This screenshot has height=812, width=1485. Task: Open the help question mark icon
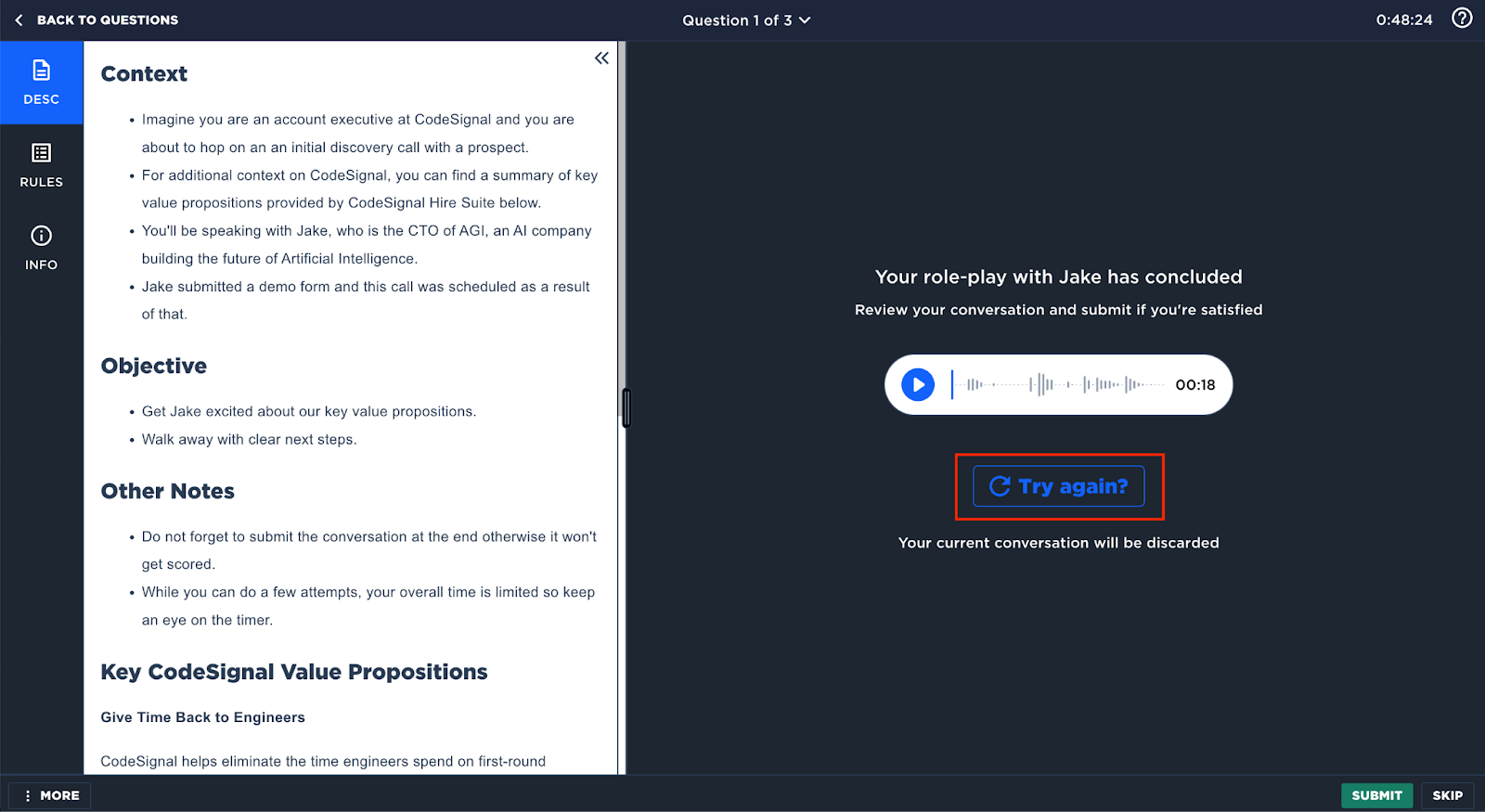(1462, 19)
